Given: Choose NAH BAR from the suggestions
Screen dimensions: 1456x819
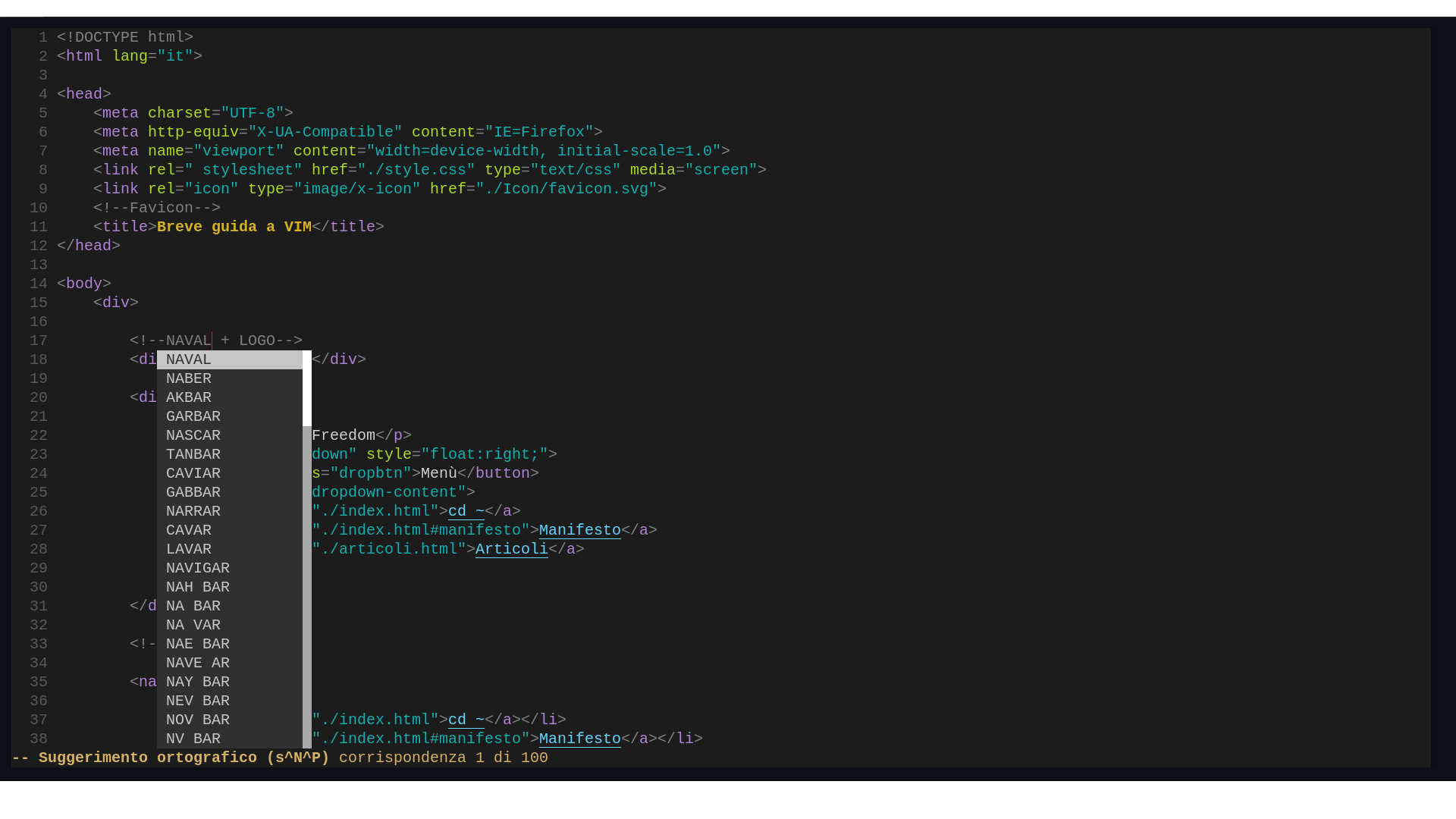Looking at the screenshot, I should point(198,587).
